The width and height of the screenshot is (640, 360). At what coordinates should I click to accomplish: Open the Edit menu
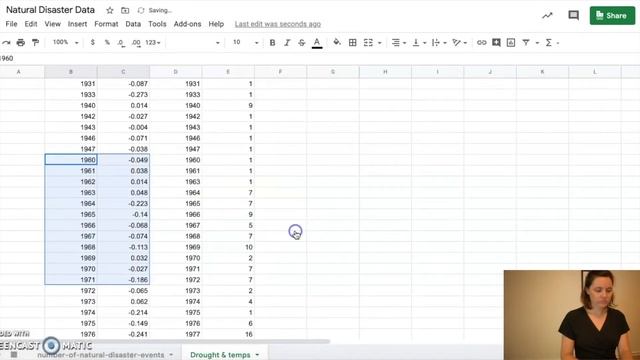click(31, 24)
